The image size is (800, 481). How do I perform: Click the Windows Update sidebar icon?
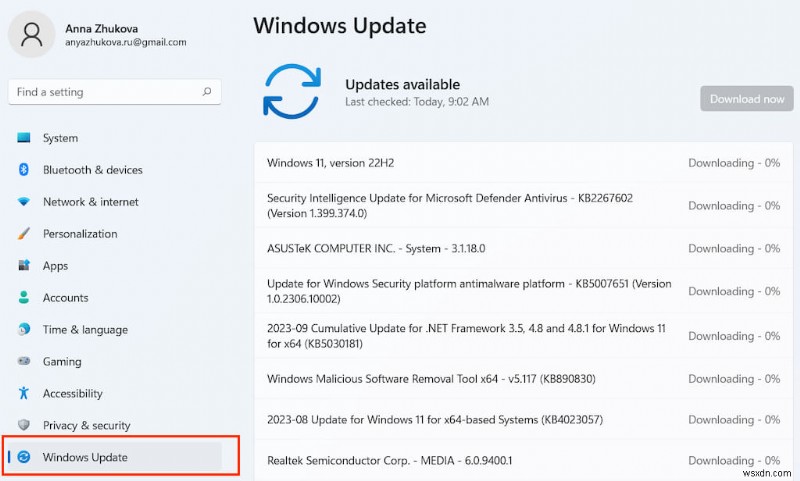pos(23,457)
